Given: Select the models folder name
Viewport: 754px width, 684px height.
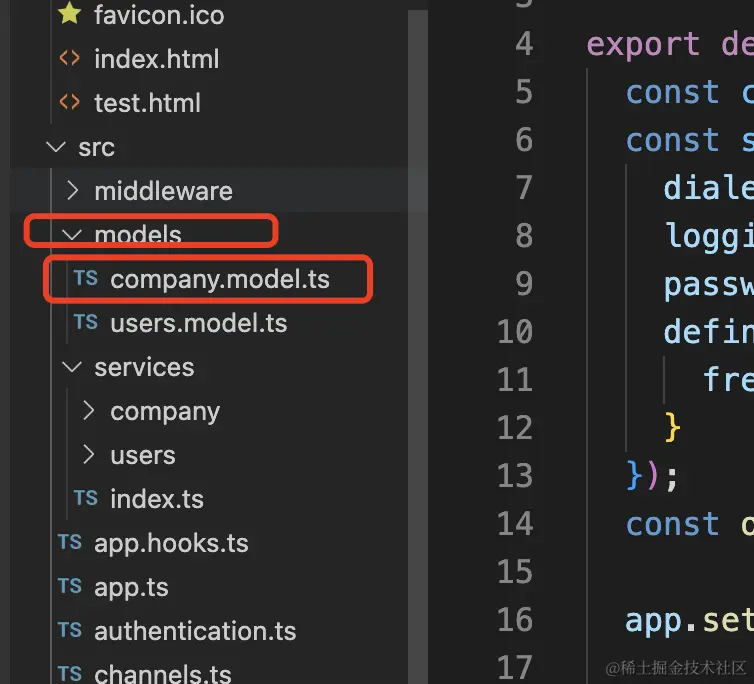Looking at the screenshot, I should 138,235.
